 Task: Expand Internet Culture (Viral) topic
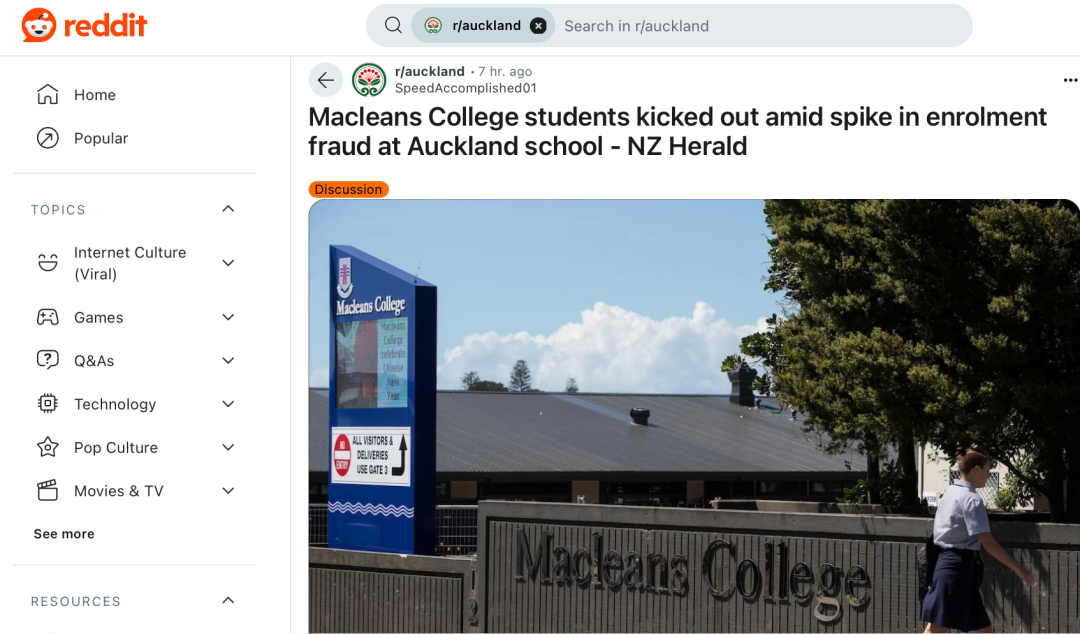[228, 263]
